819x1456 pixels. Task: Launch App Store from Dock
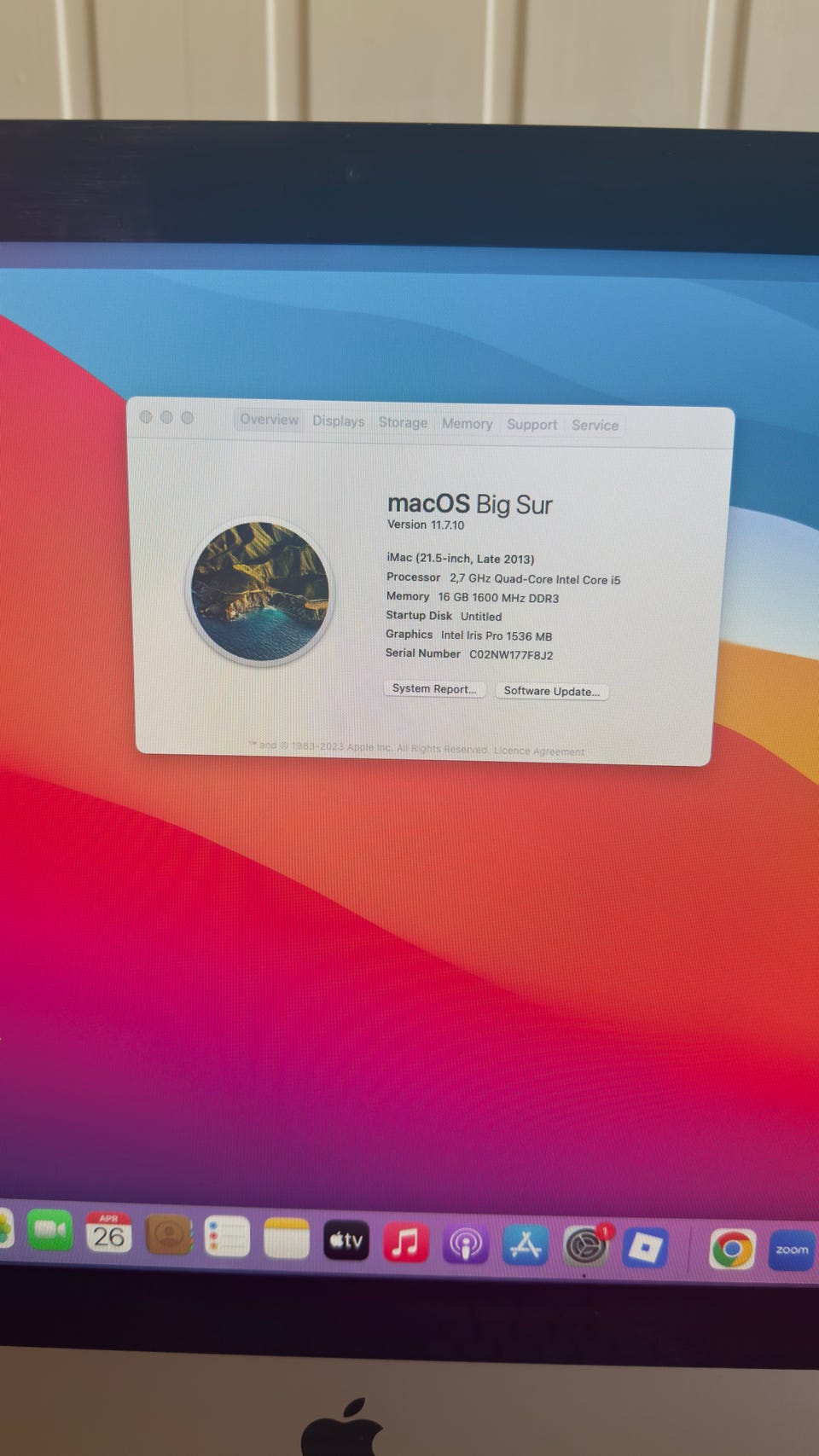[526, 1246]
